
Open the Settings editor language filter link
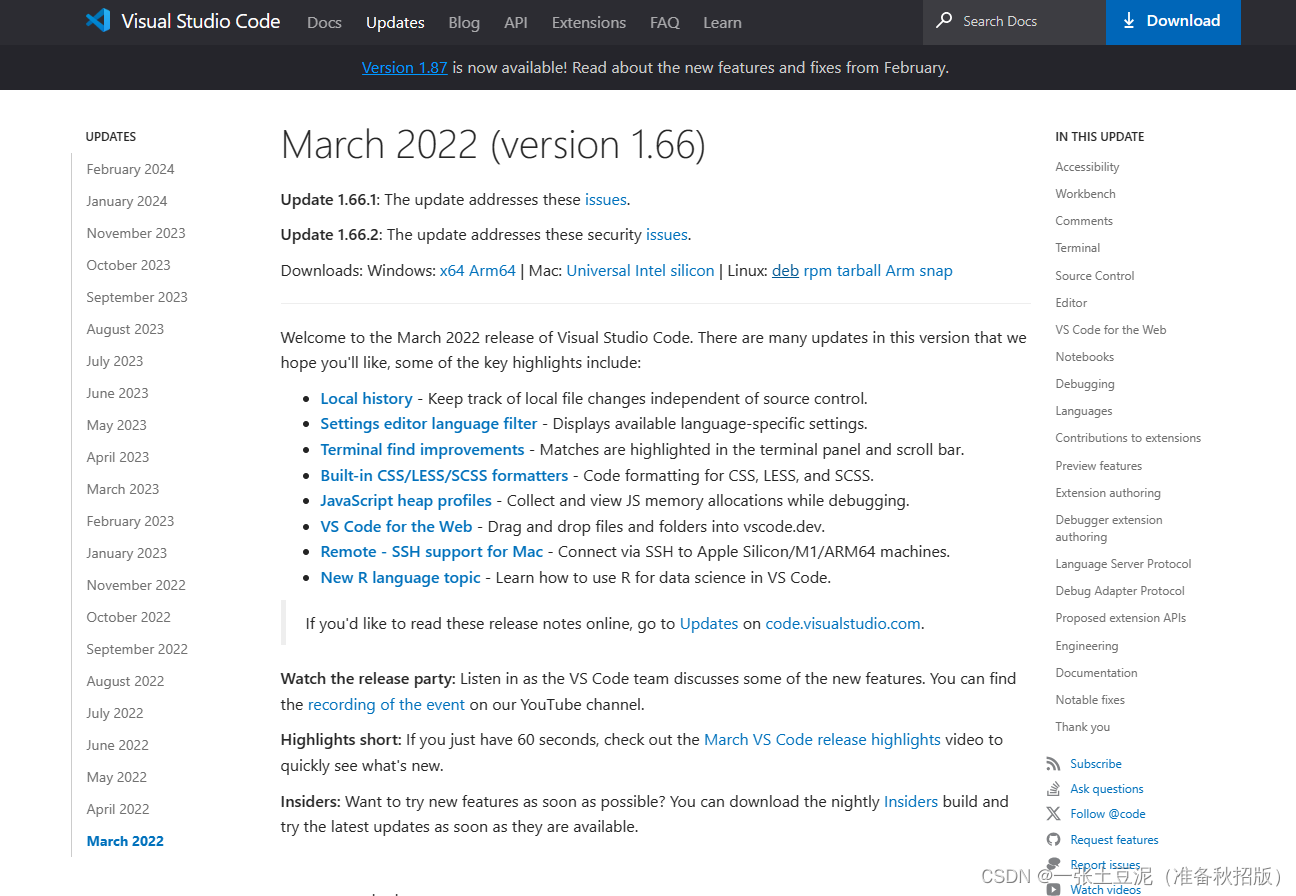coord(429,424)
